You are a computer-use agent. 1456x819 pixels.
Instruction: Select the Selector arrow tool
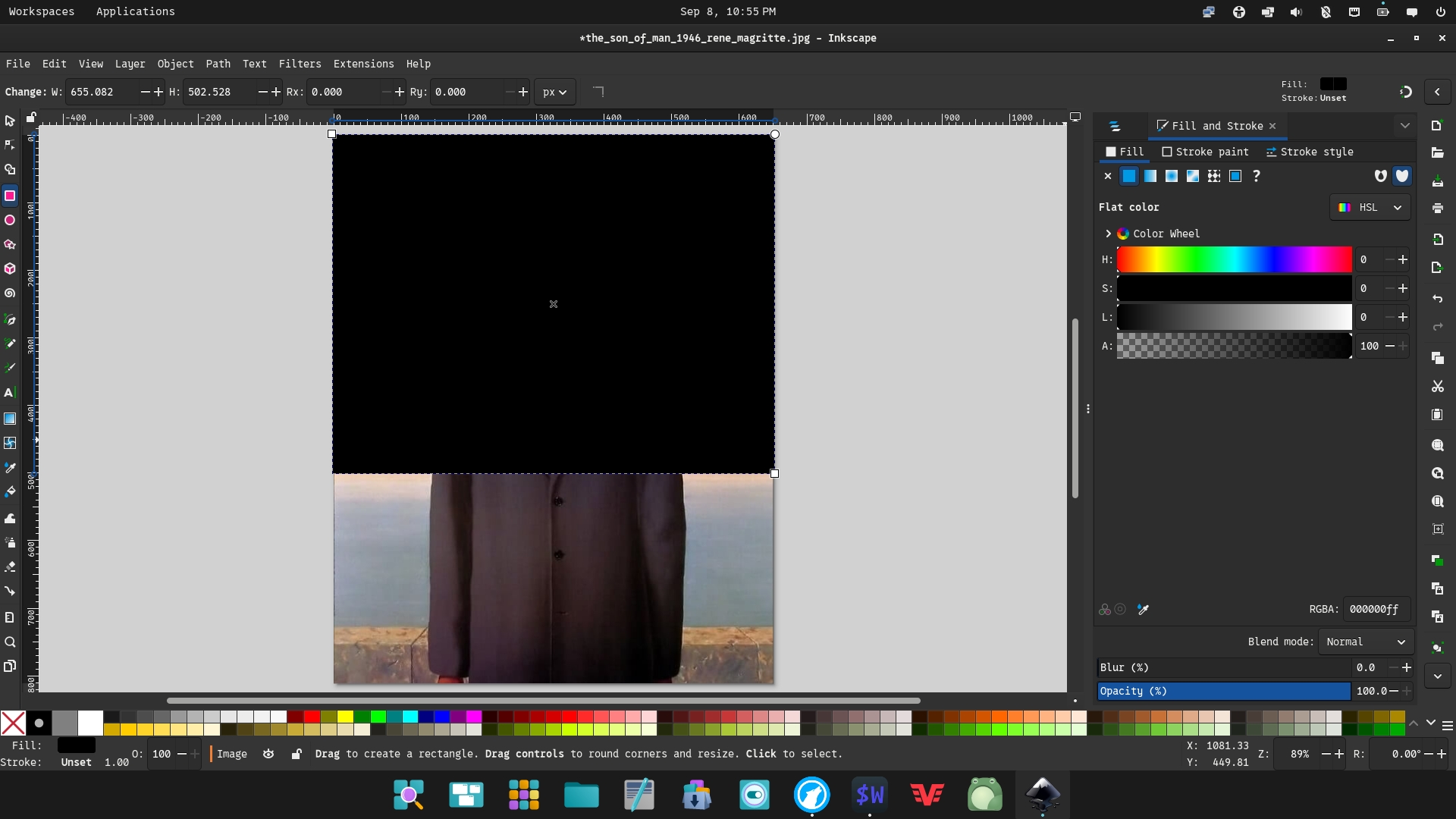[10, 121]
